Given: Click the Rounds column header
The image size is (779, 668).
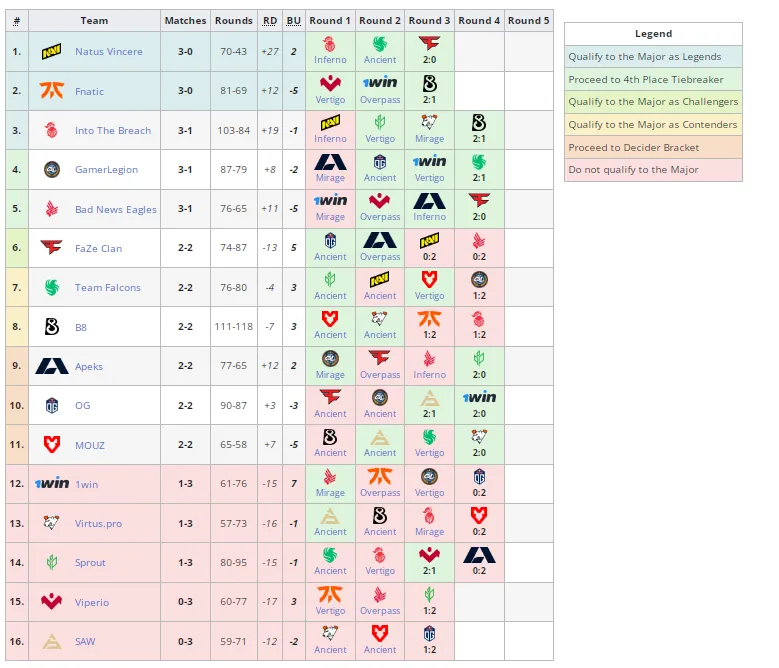Looking at the screenshot, I should click(x=234, y=21).
